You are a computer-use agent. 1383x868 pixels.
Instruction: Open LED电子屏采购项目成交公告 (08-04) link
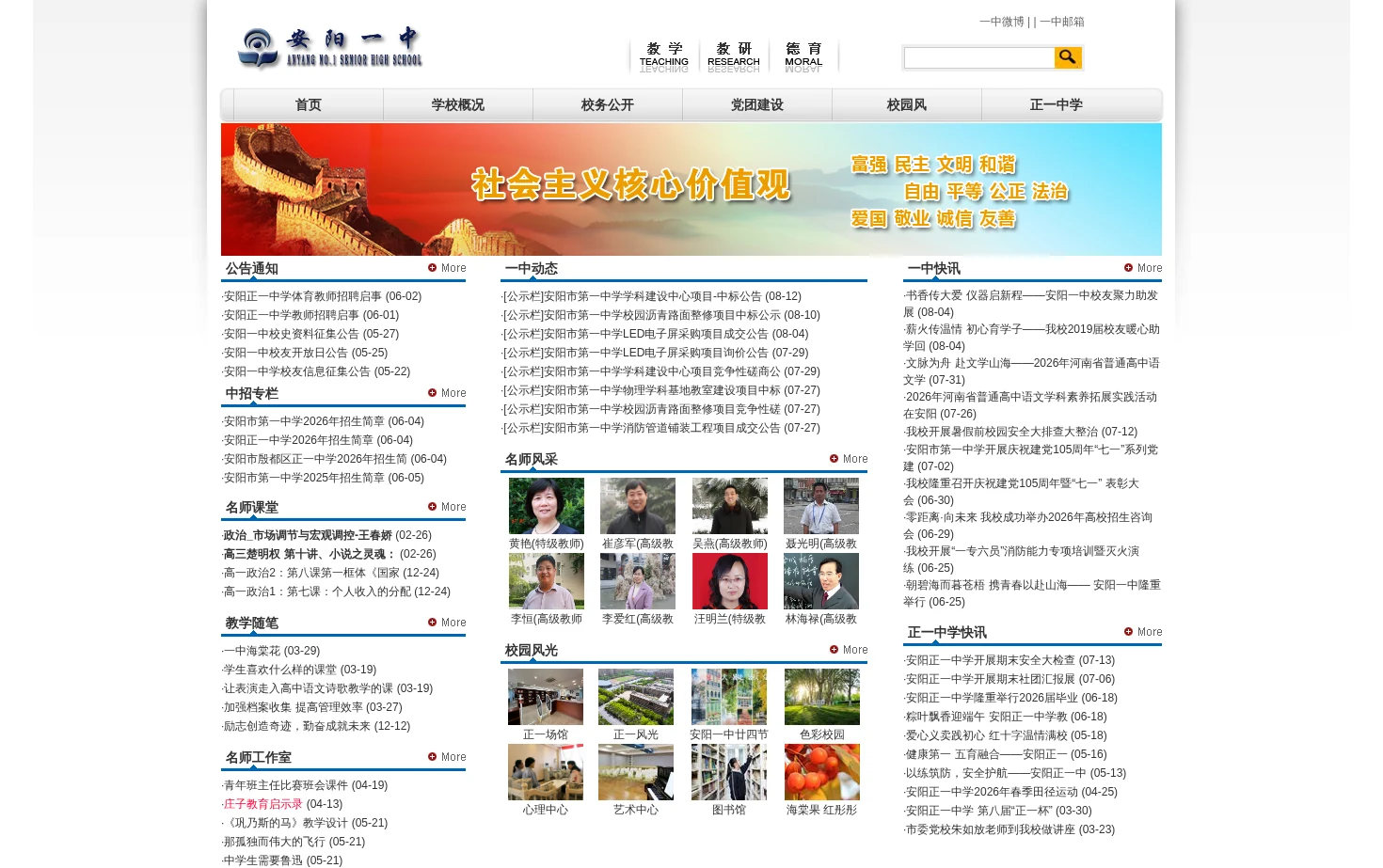tap(656, 334)
